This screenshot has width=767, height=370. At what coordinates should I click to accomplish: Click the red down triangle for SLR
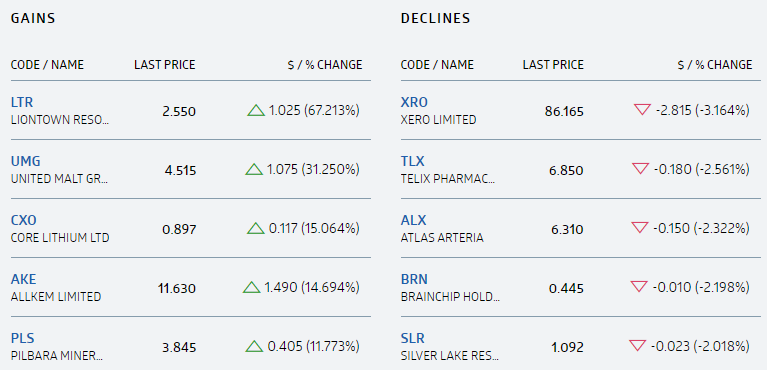(637, 346)
